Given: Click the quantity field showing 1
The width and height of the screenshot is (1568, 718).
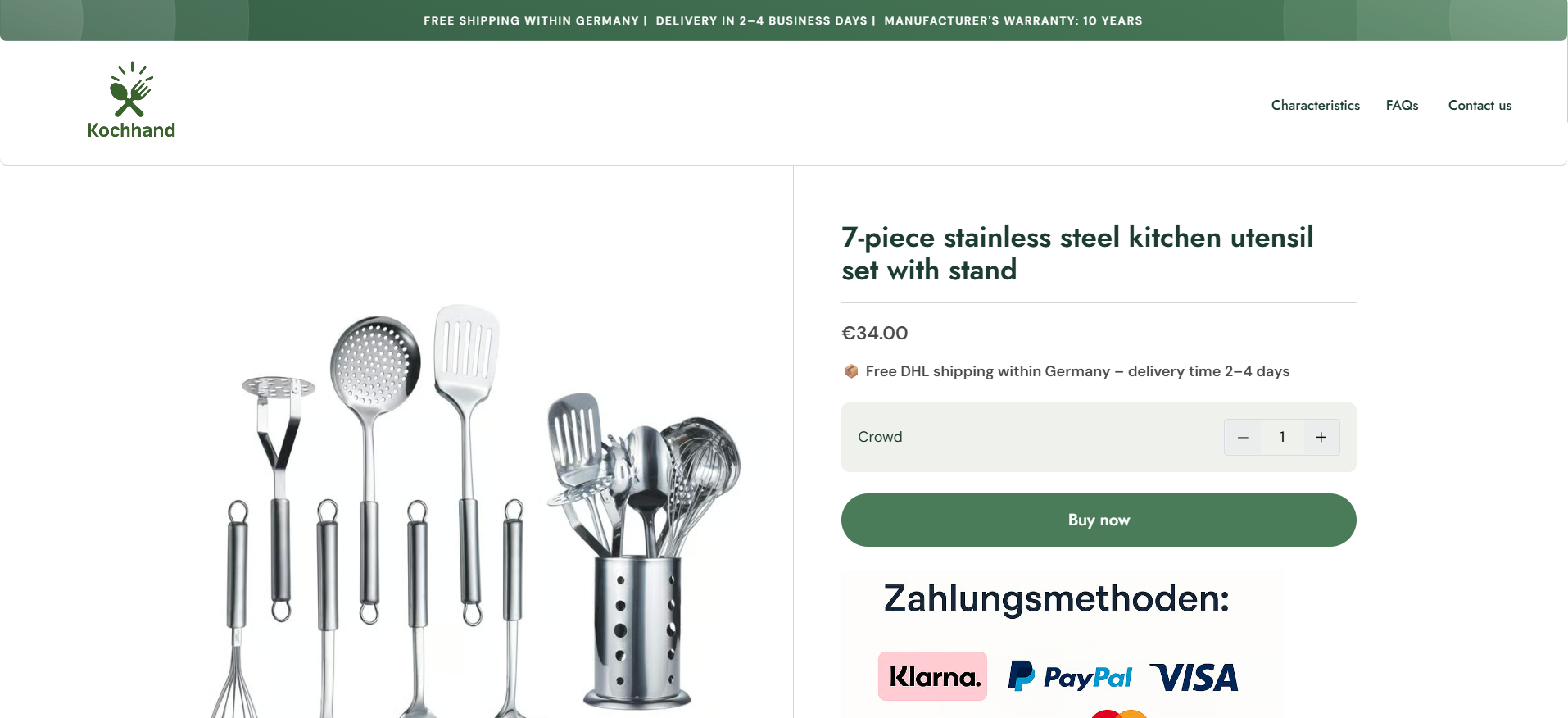Looking at the screenshot, I should (x=1281, y=437).
